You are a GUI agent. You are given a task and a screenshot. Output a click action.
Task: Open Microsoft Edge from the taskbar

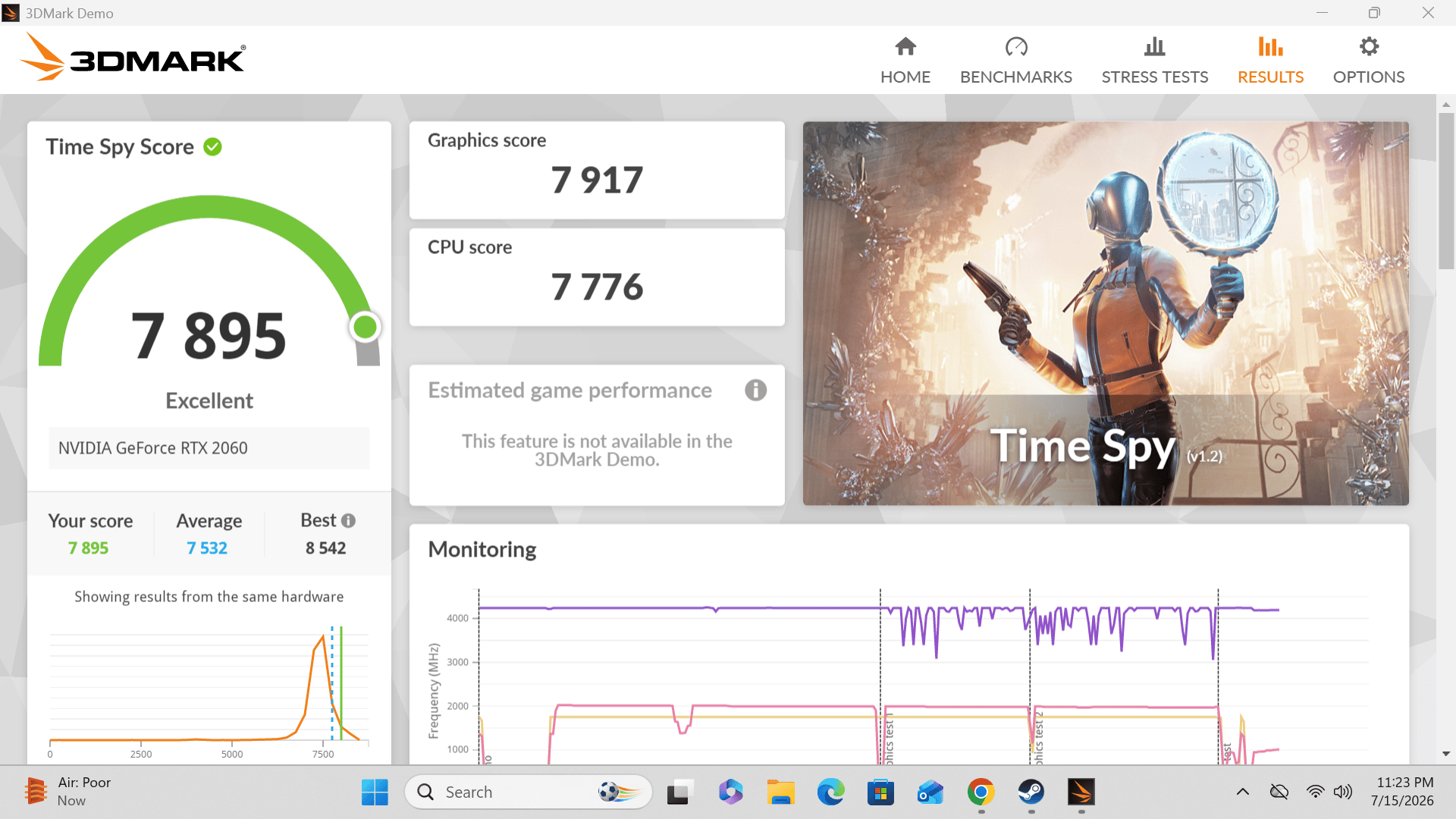(x=830, y=792)
